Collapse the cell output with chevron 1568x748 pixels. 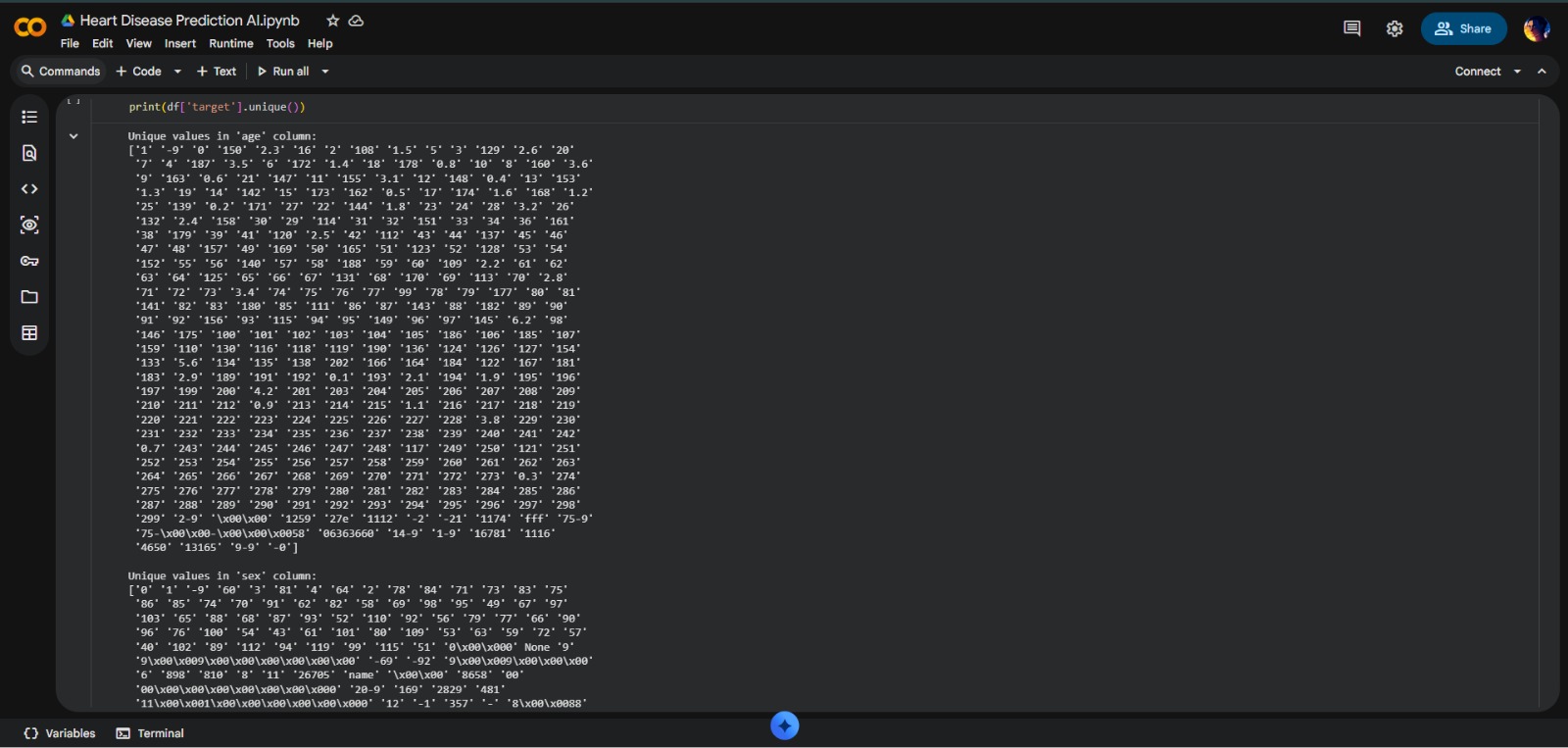tap(73, 136)
